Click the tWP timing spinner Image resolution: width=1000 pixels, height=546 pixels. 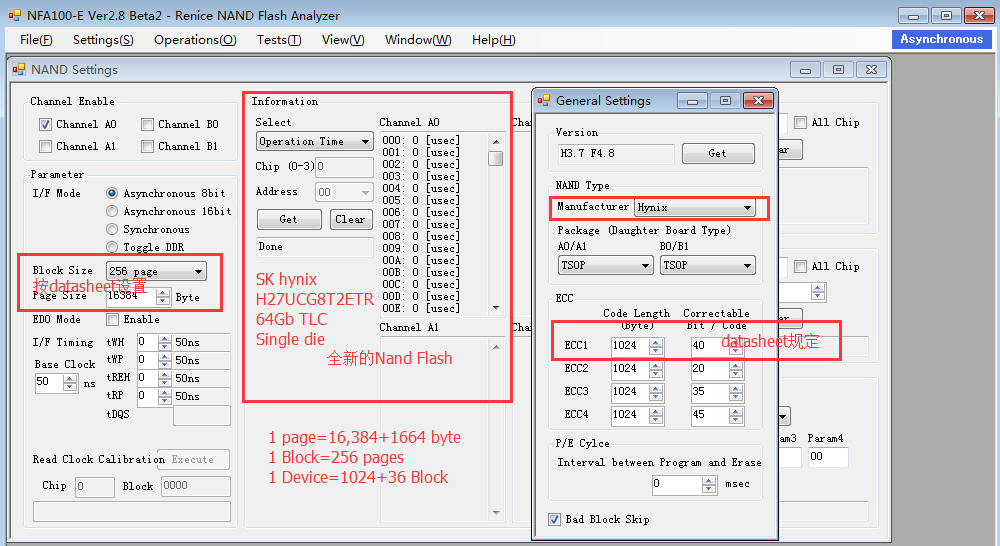tap(165, 360)
